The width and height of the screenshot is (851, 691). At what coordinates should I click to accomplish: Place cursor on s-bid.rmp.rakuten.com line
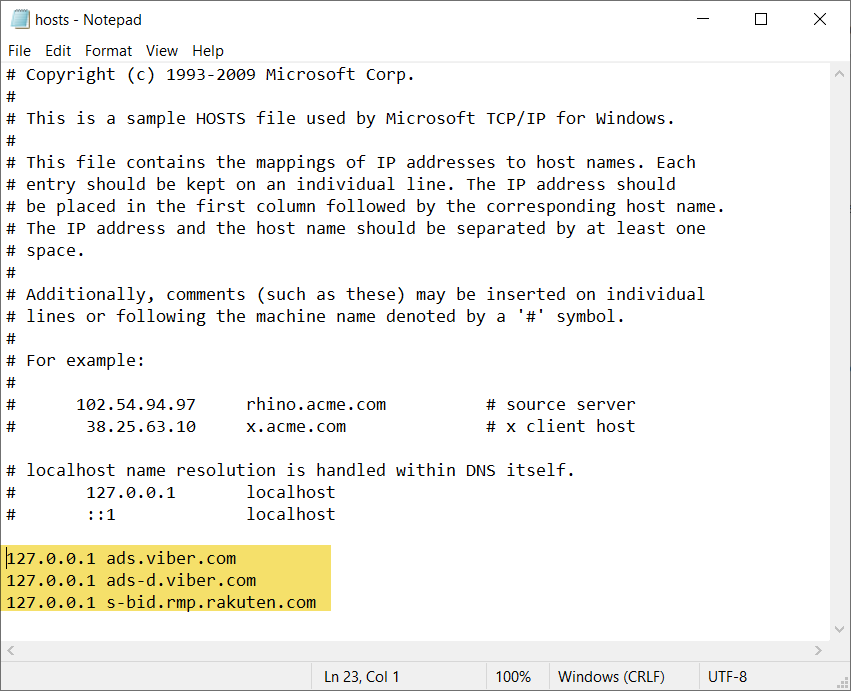pyautogui.click(x=161, y=603)
